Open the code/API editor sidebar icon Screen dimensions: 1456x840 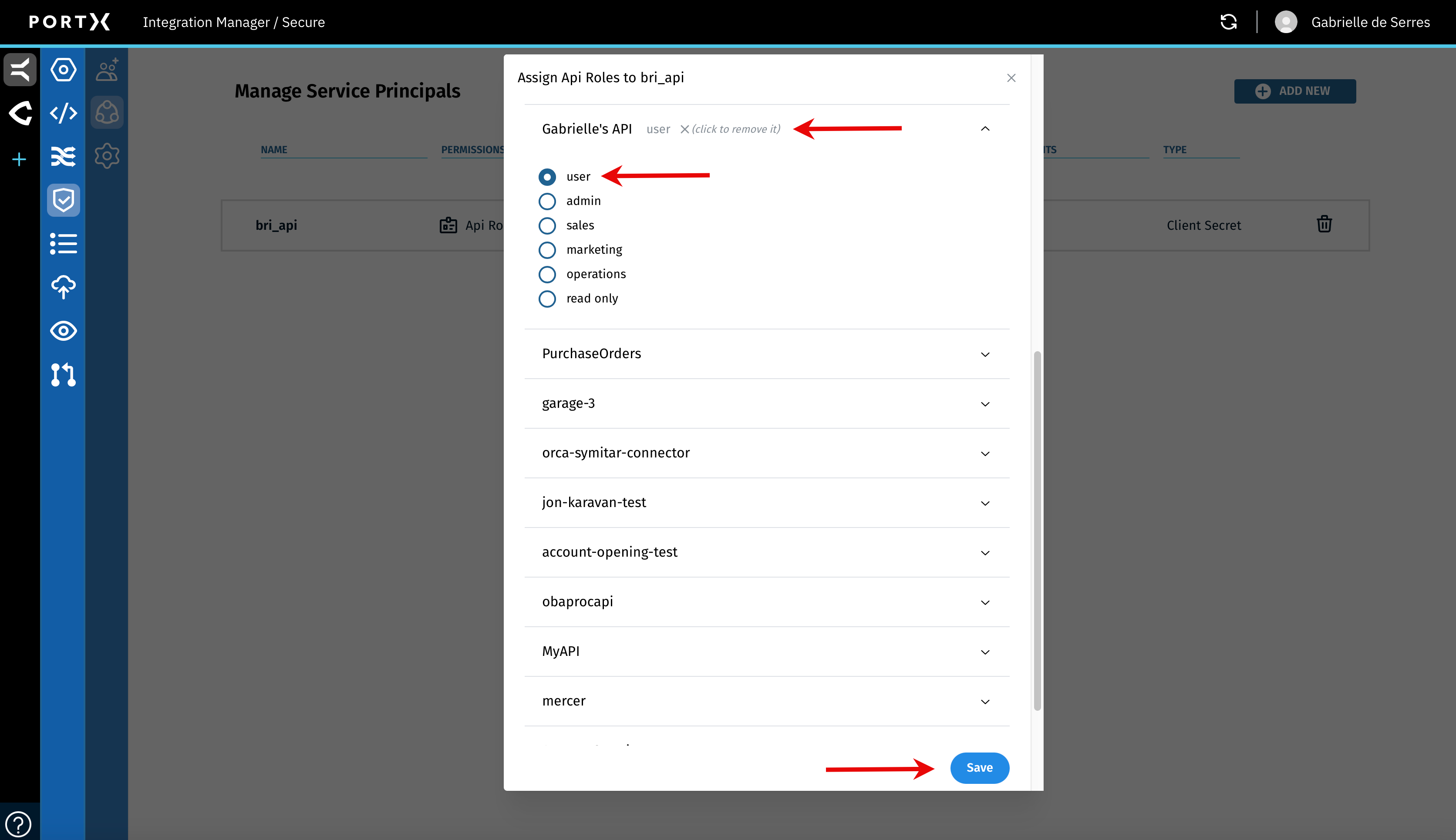point(63,112)
